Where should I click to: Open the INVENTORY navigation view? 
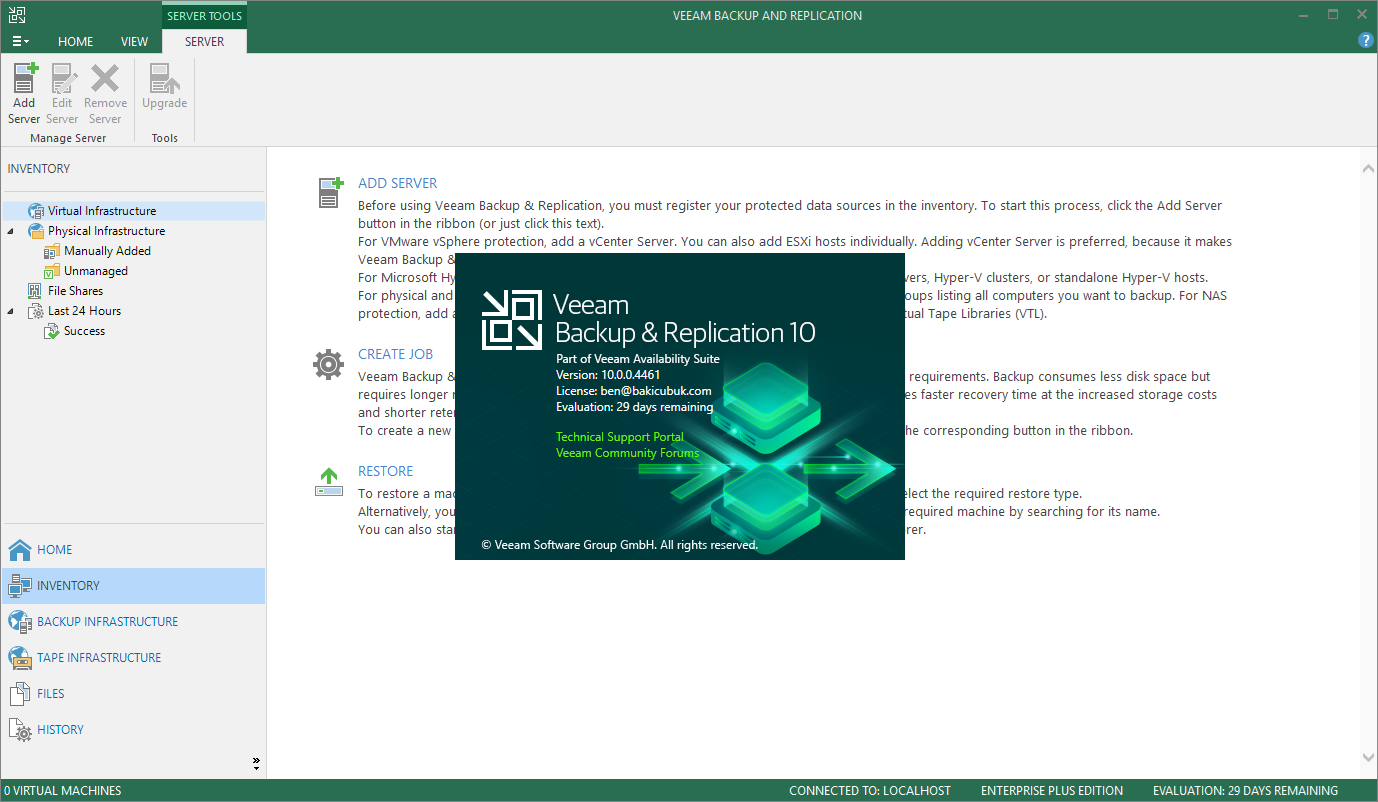click(x=133, y=586)
